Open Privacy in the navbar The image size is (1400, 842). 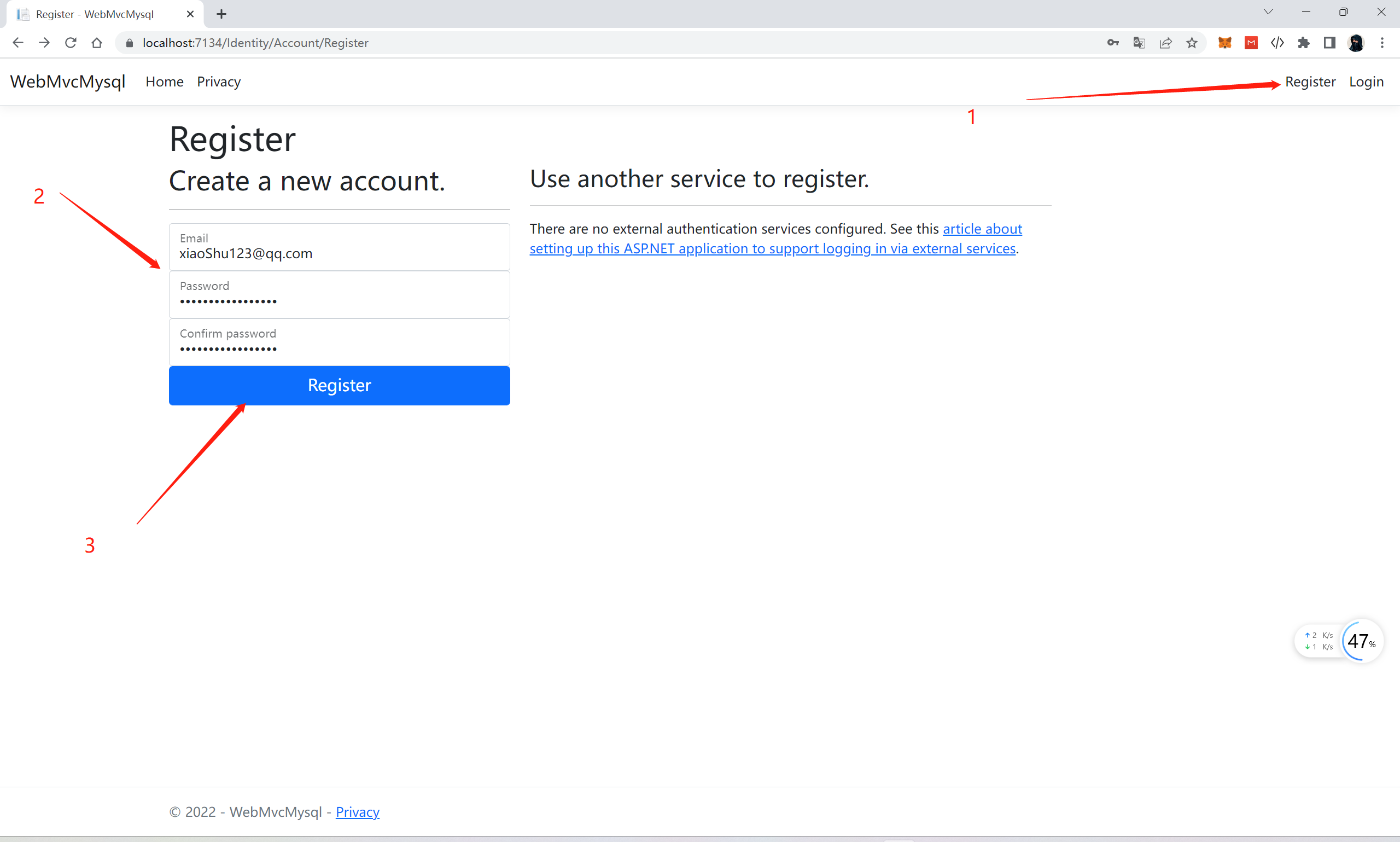[x=218, y=82]
